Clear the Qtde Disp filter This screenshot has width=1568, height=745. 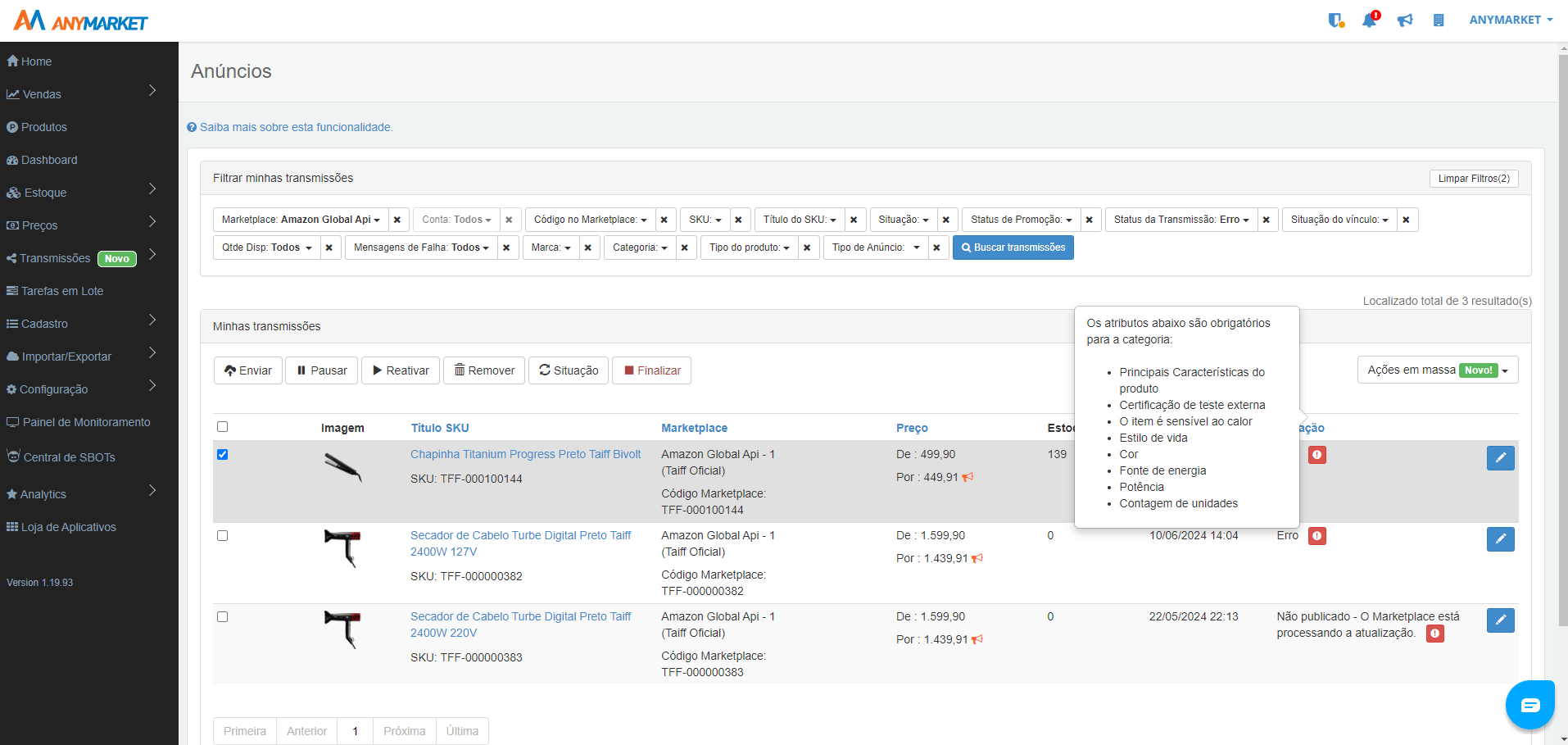coord(329,248)
